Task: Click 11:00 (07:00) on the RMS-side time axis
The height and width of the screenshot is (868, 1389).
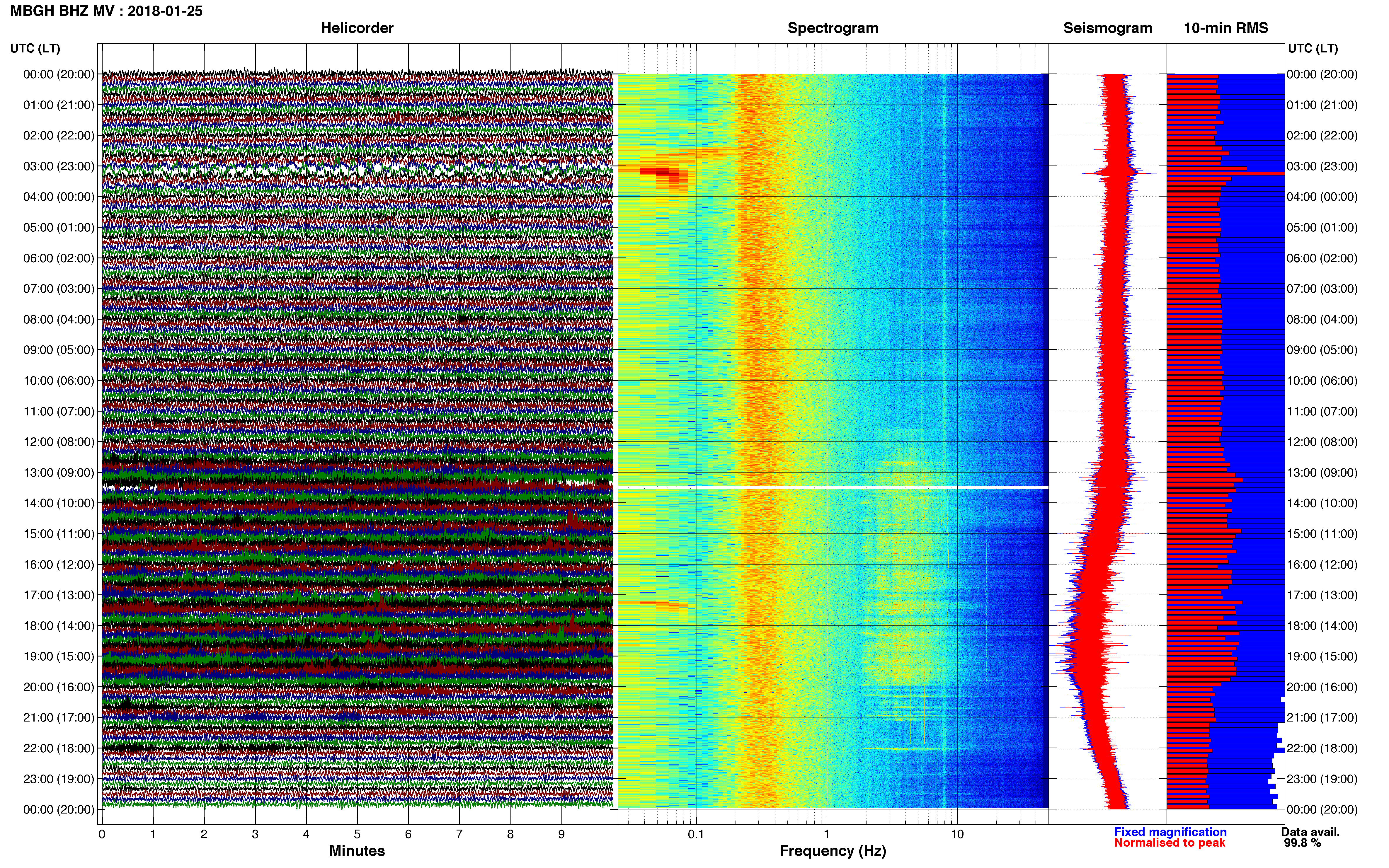Action: click(x=1322, y=412)
